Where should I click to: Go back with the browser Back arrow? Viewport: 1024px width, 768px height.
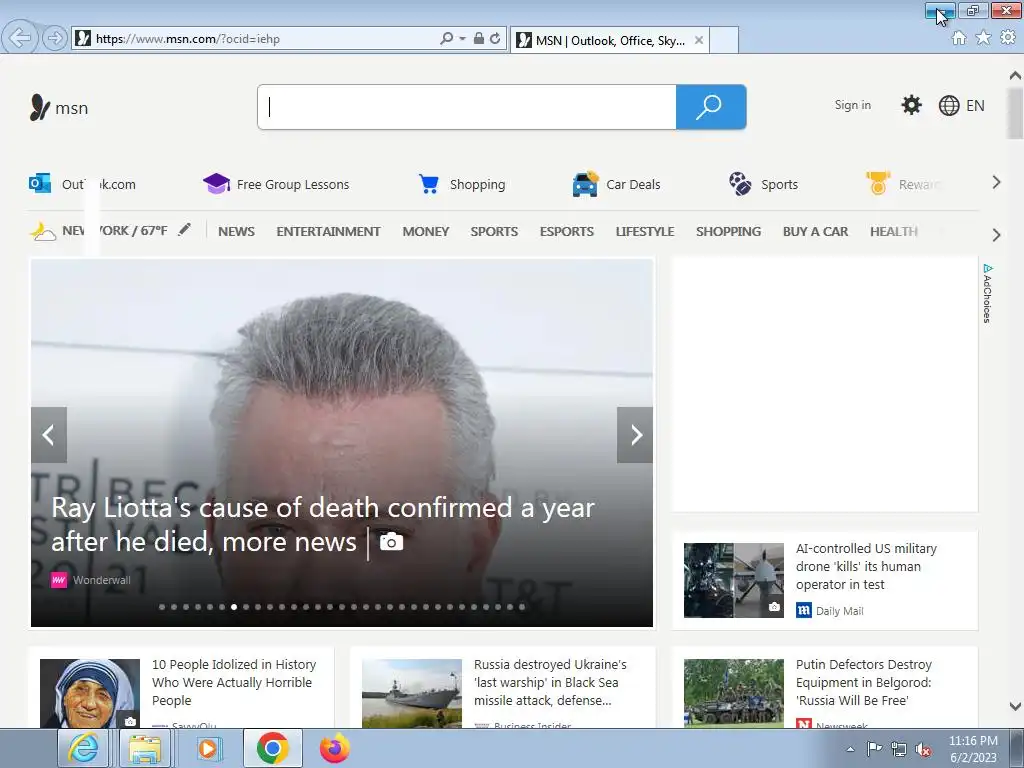(20, 38)
